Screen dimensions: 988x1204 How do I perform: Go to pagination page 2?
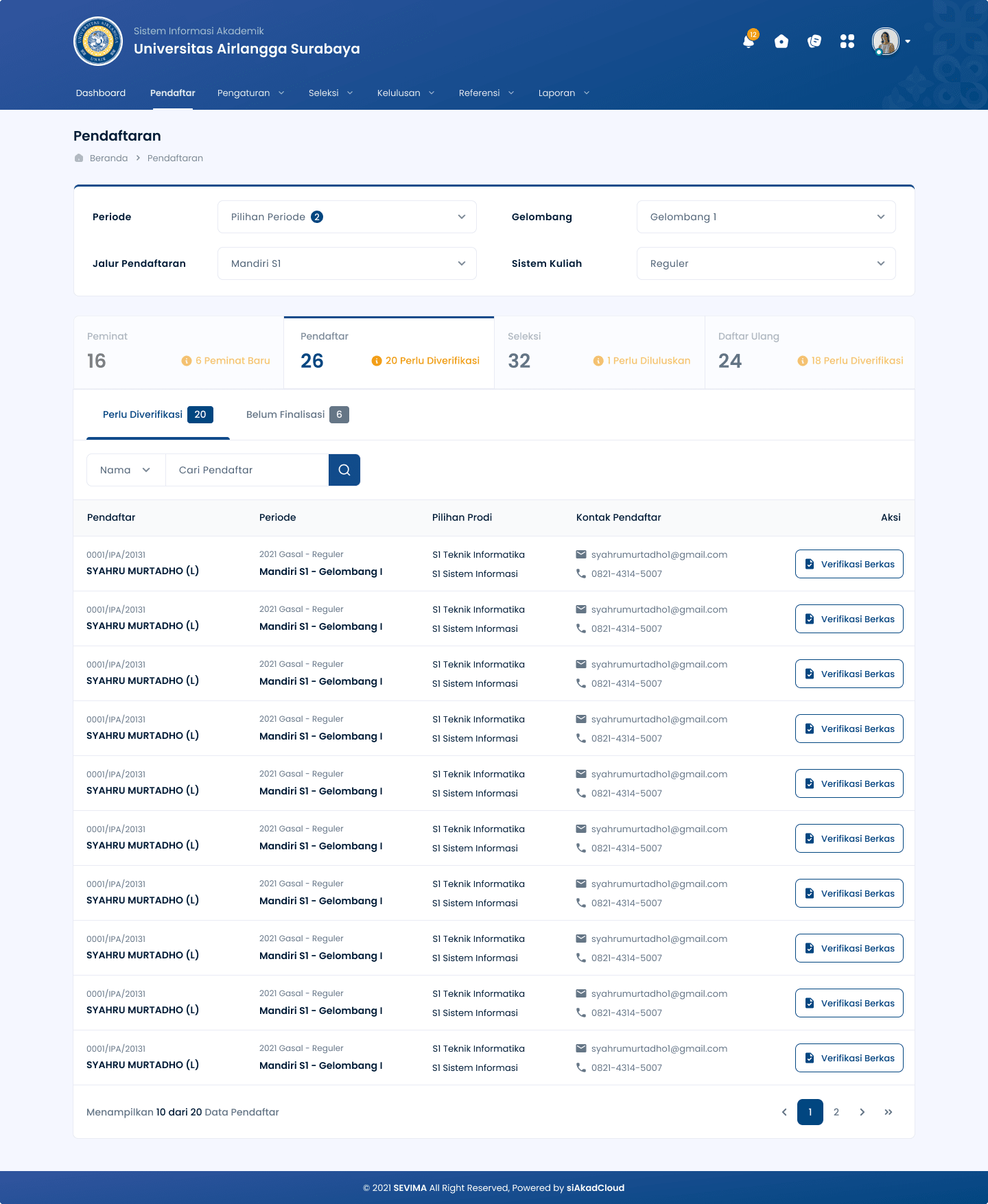click(x=836, y=1112)
